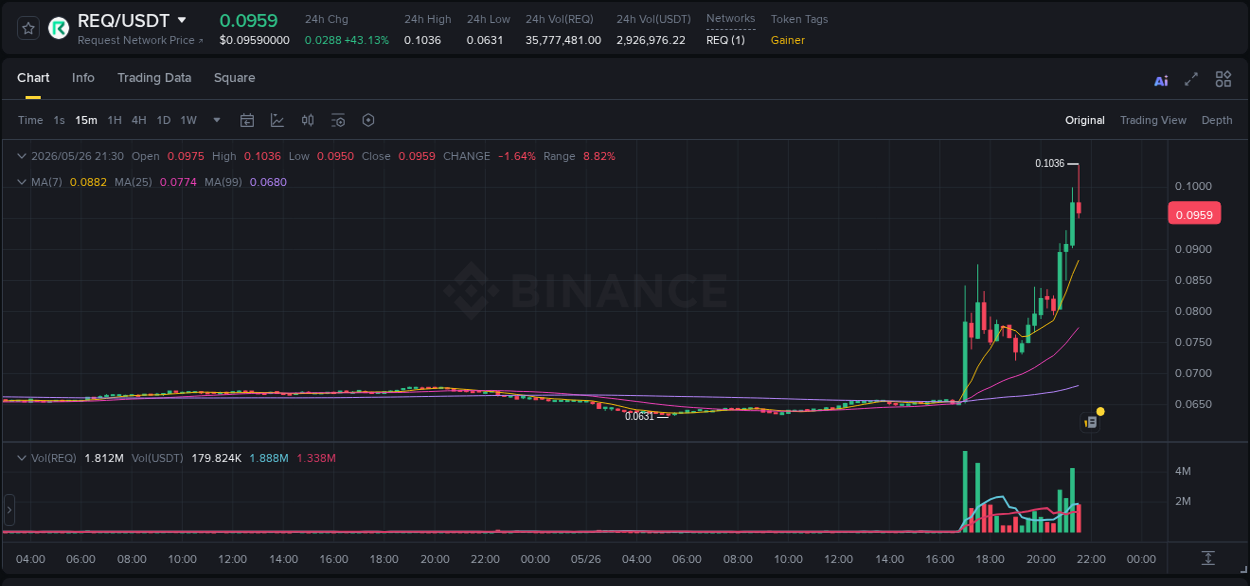Select the 4H interval
The width and height of the screenshot is (1250, 586).
[139, 120]
